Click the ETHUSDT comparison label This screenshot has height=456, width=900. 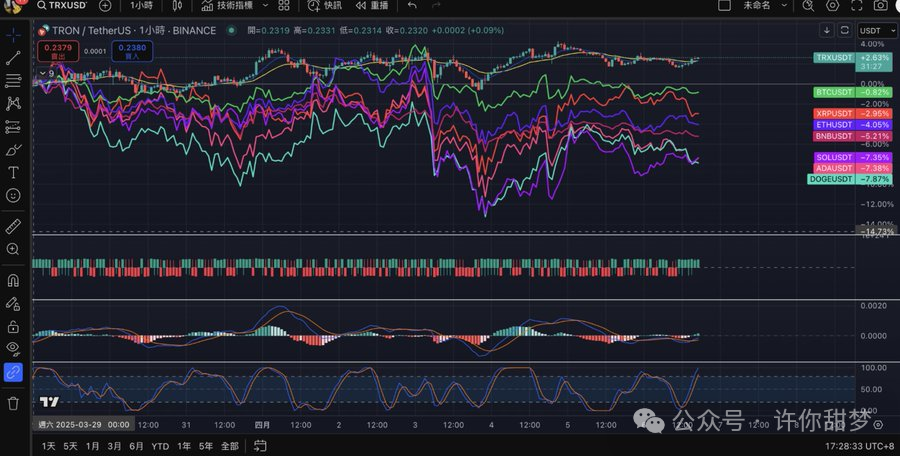point(835,125)
